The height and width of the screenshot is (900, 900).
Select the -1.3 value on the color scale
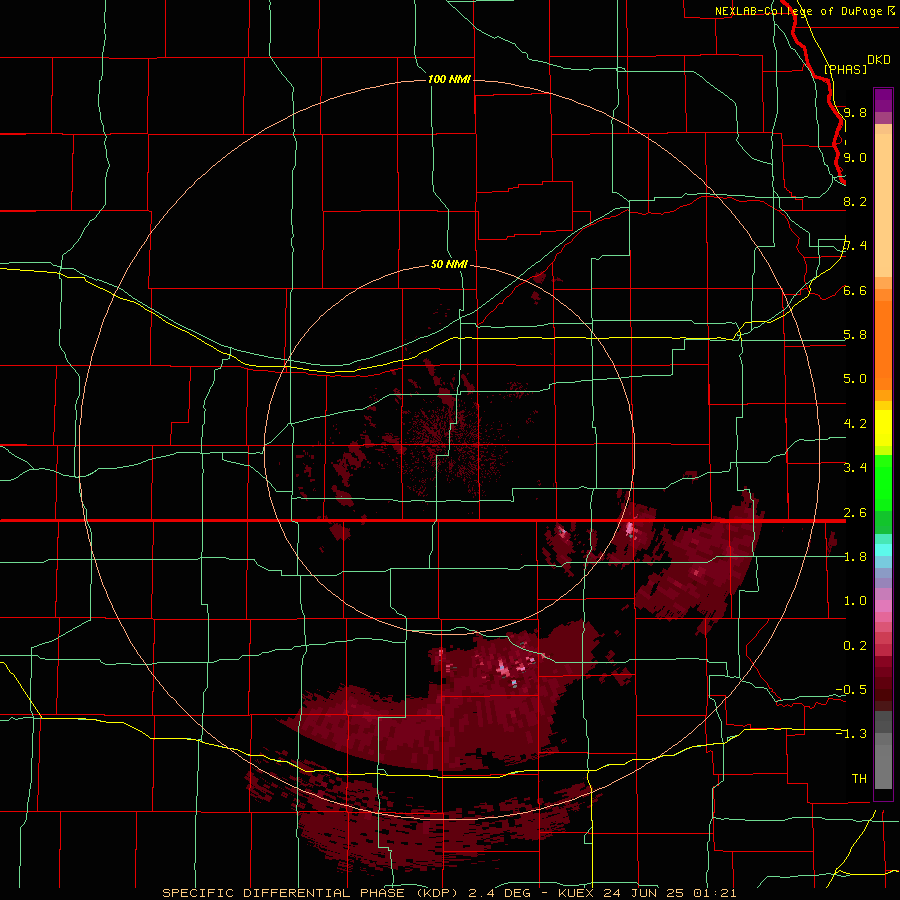pos(851,734)
